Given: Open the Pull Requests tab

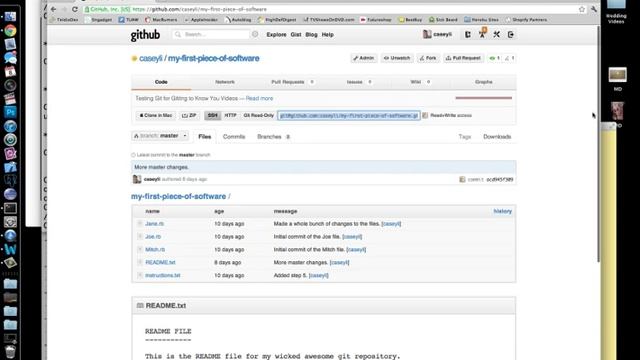Looking at the screenshot, I should coord(293,82).
